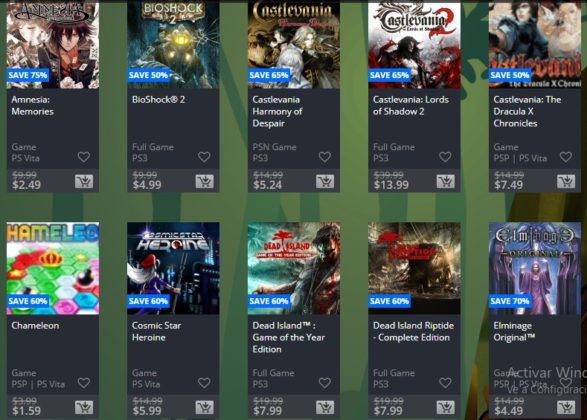Add Cosmic Star Heroine to cart
Image resolution: width=587 pixels, height=420 pixels.
click(x=204, y=408)
